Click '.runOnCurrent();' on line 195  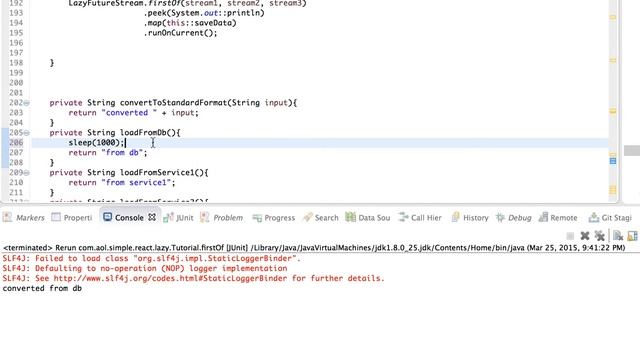[x=180, y=33]
